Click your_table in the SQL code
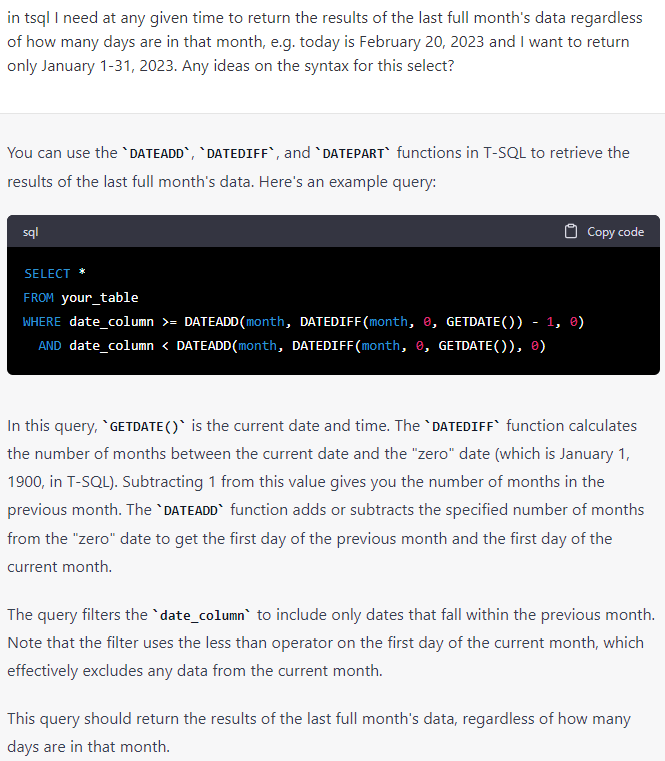 100,297
